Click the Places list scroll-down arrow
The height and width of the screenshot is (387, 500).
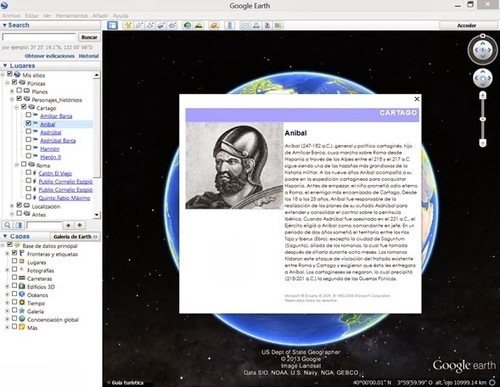tap(96, 215)
